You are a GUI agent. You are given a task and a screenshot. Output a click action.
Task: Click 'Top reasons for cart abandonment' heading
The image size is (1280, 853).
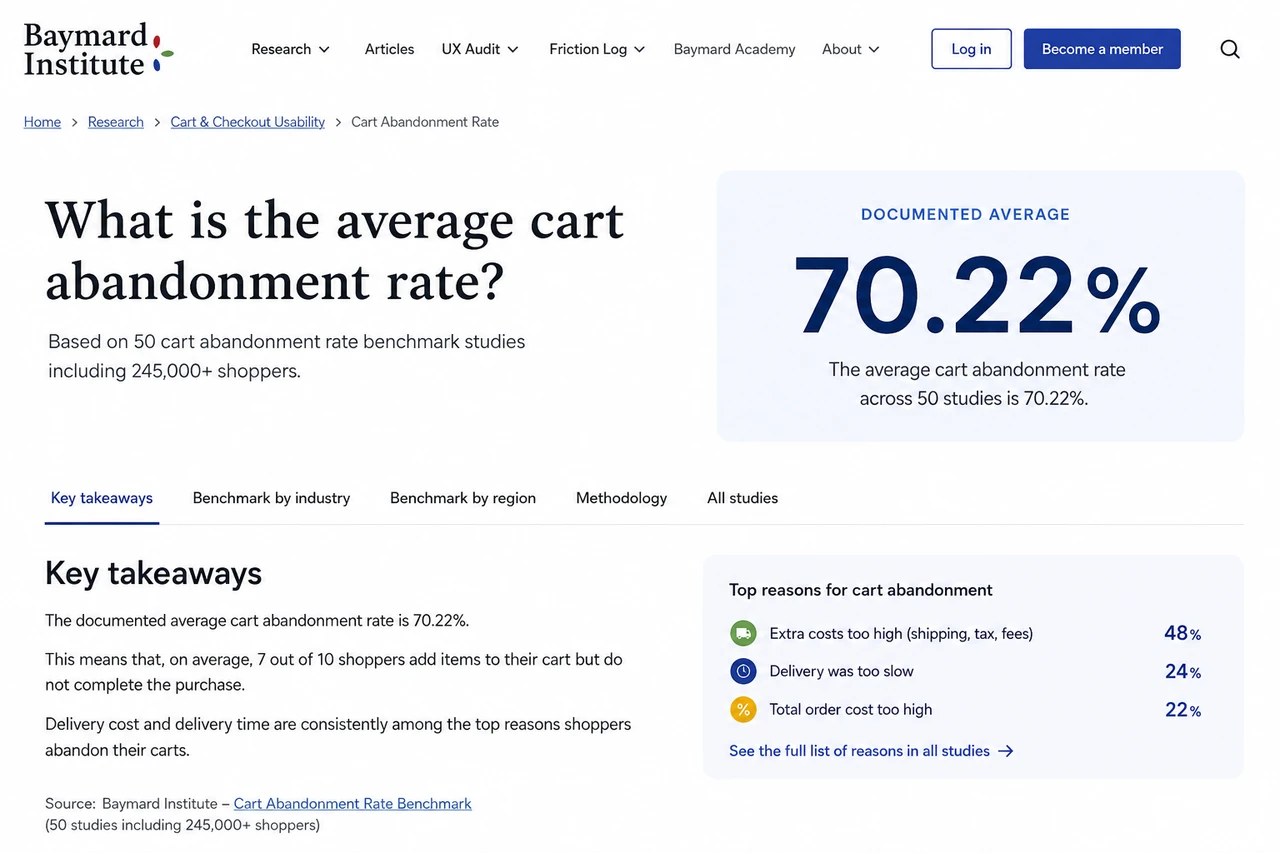(x=861, y=590)
